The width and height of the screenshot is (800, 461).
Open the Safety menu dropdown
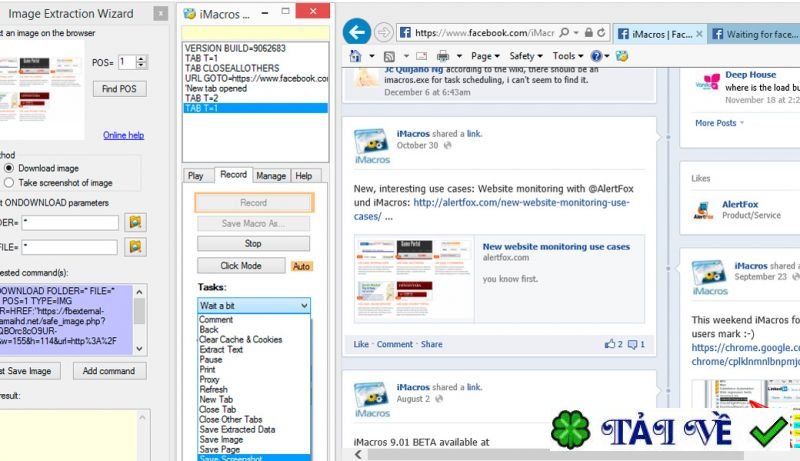(x=526, y=56)
